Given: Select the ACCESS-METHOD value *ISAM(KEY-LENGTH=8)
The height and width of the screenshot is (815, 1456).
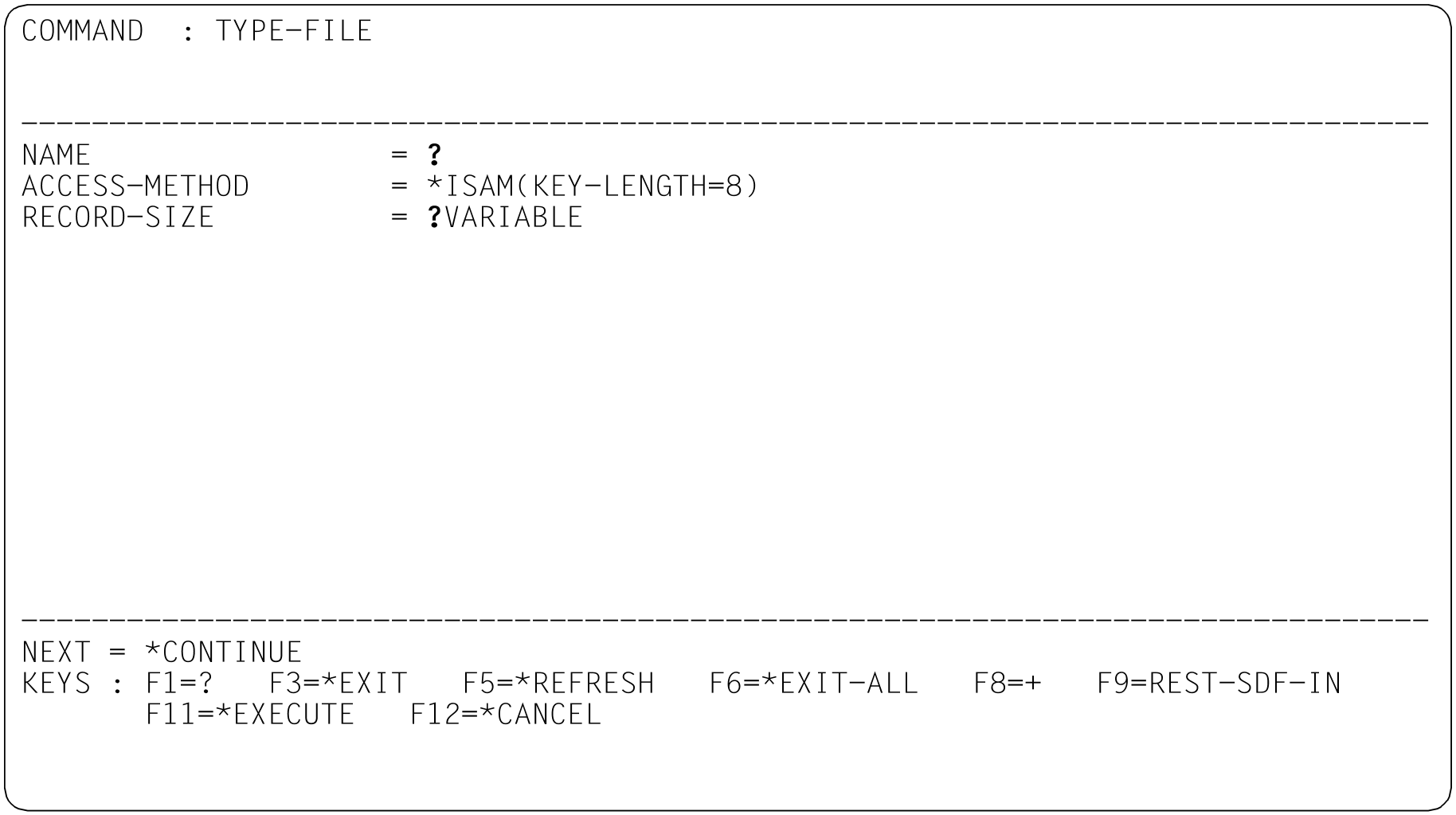Looking at the screenshot, I should click(x=593, y=186).
